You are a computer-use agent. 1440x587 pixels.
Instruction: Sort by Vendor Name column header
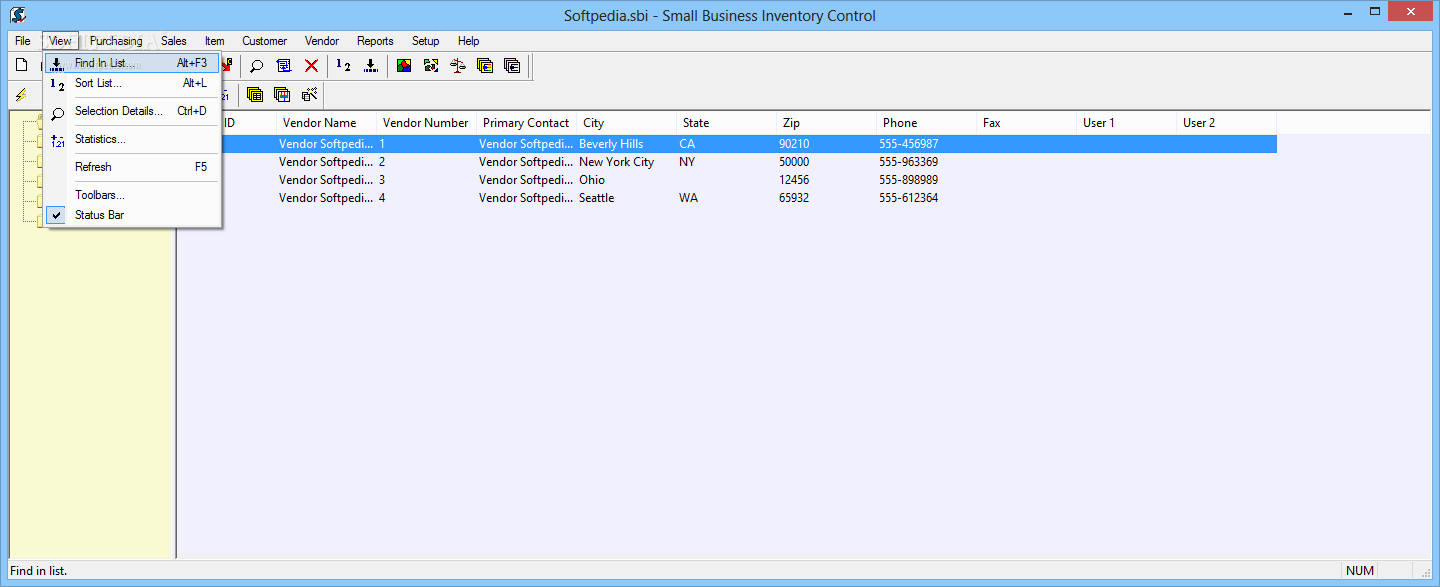tap(326, 123)
